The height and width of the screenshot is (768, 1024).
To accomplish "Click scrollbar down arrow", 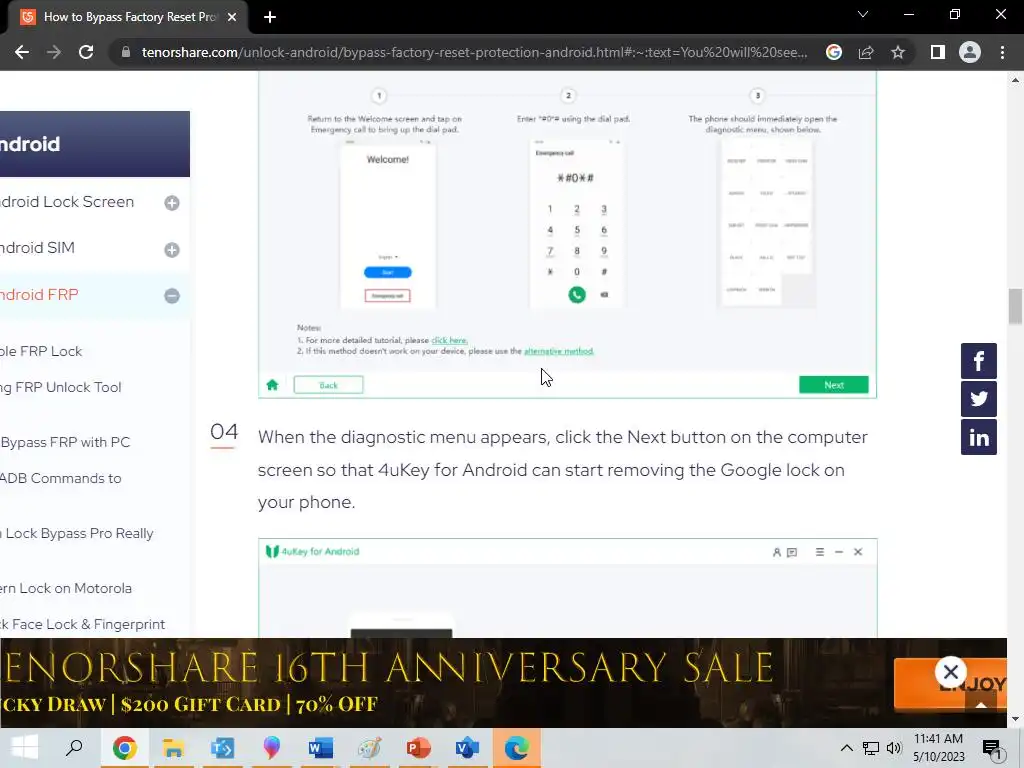I will pyautogui.click(x=1015, y=719).
